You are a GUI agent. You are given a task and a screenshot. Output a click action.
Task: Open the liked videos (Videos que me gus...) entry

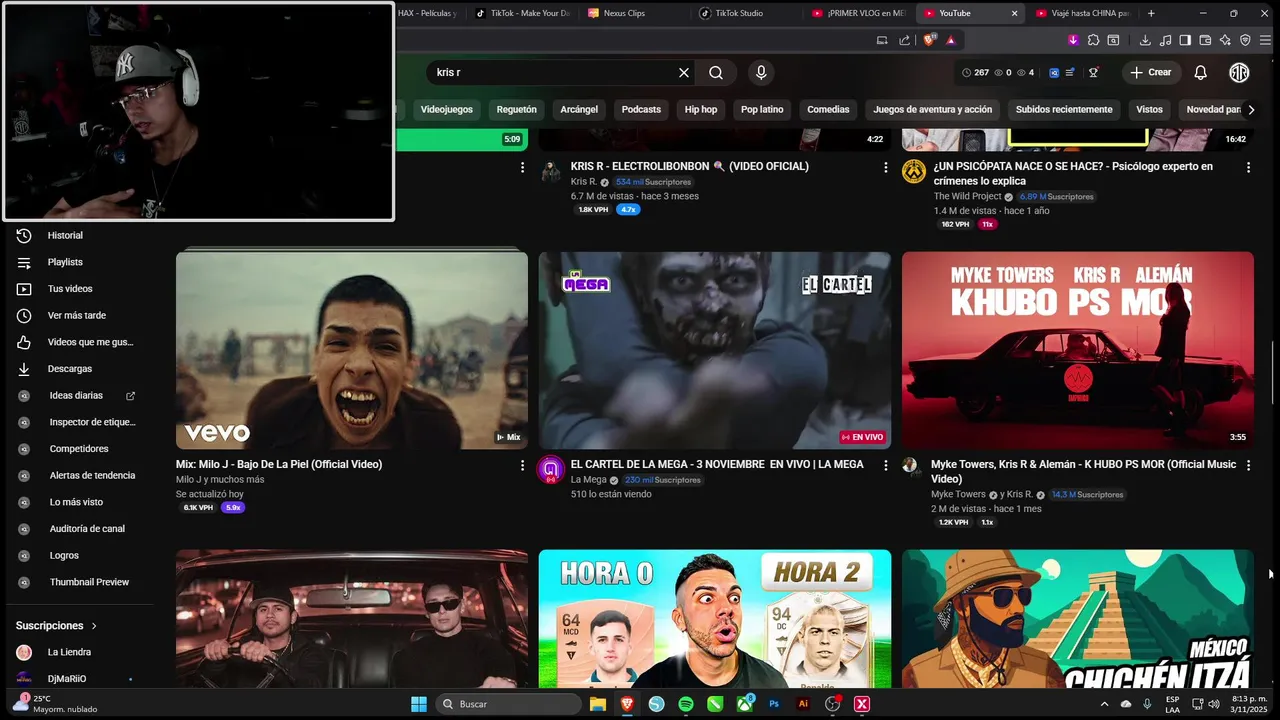pos(80,342)
